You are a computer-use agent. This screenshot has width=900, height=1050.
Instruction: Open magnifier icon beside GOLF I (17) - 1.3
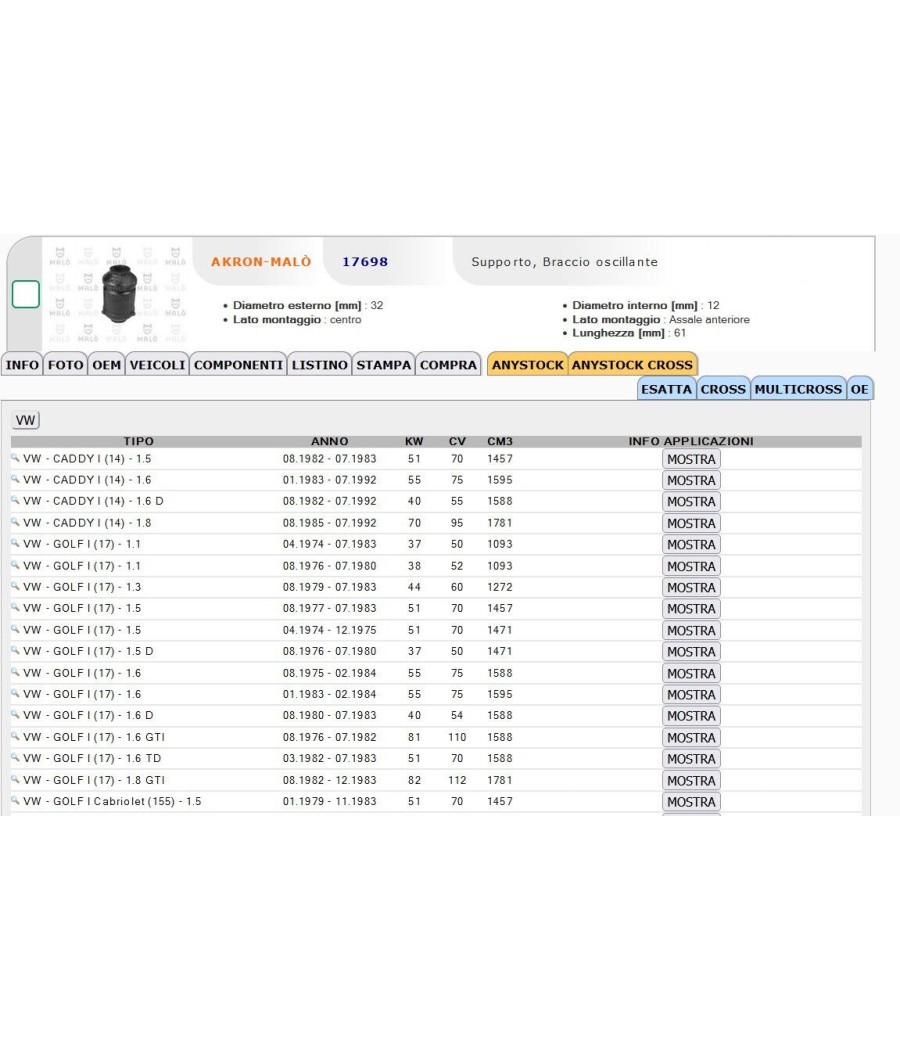[15, 587]
